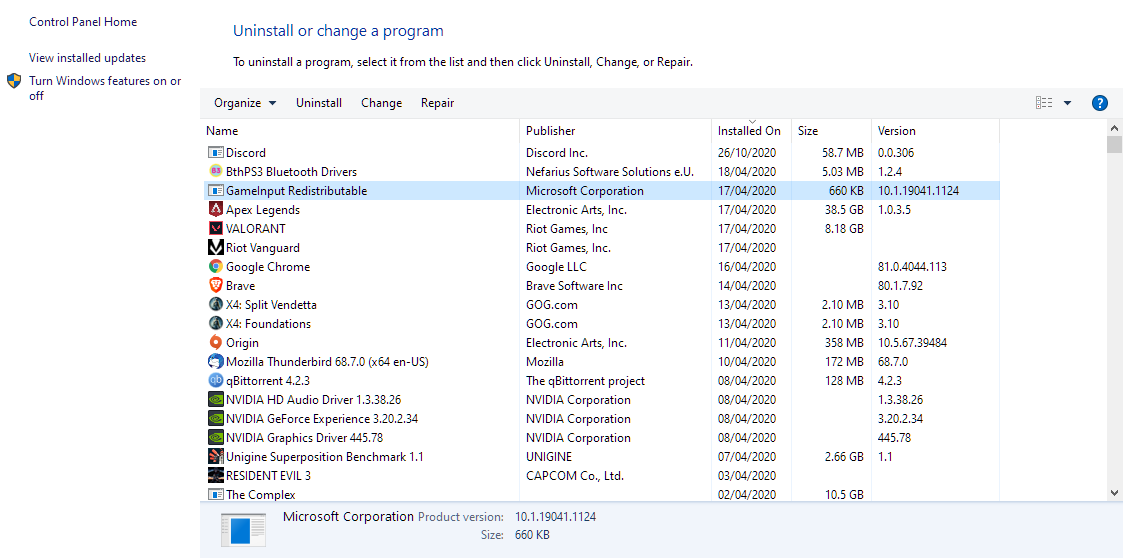Click Brave Software Inc publisher cell

pos(574,286)
